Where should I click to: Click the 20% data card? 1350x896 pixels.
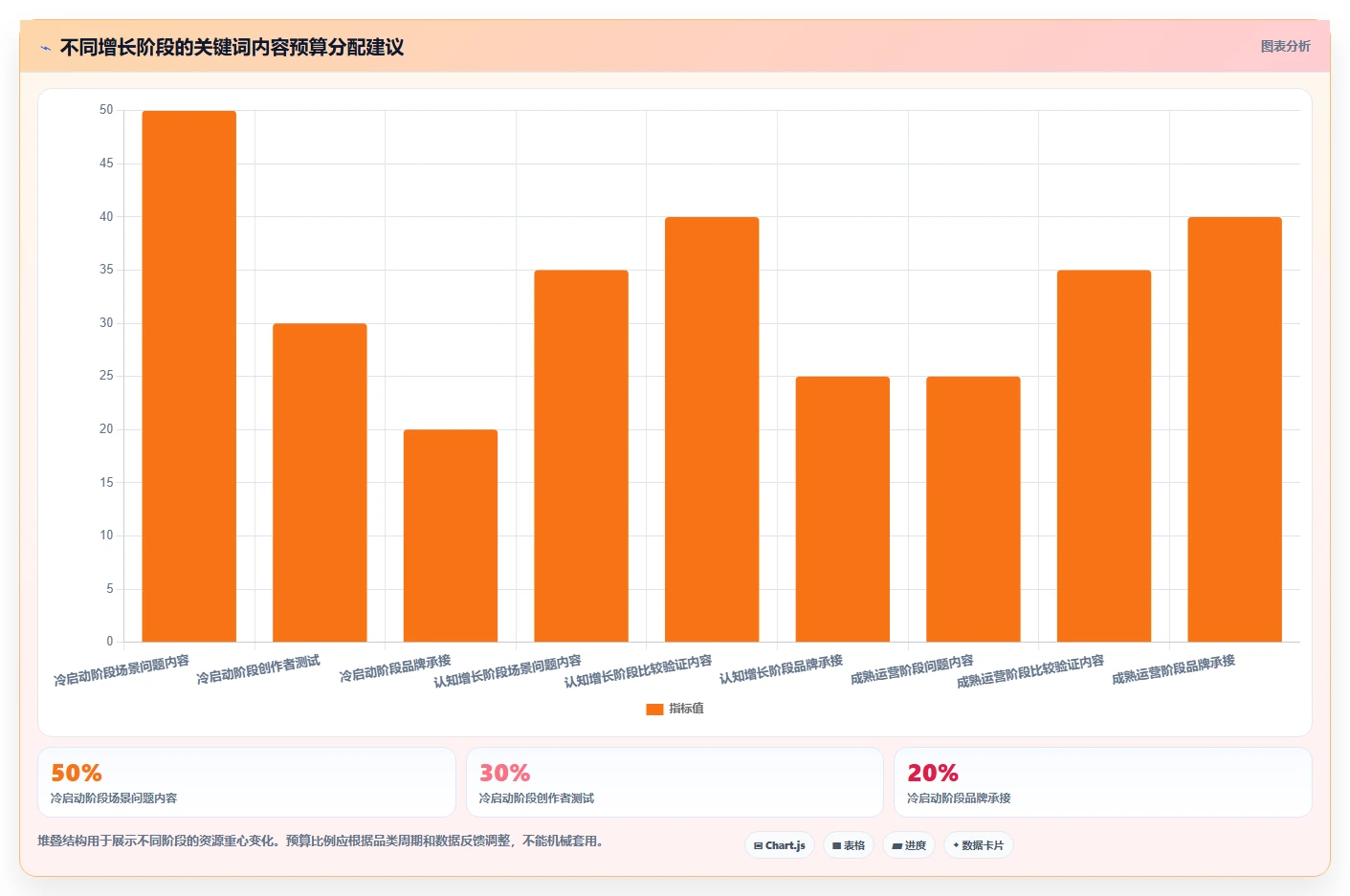coord(1102,782)
